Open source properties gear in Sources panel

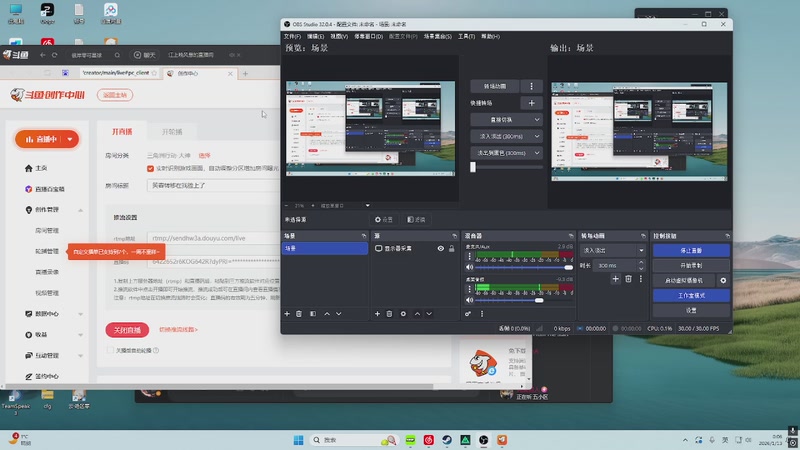[x=403, y=314]
